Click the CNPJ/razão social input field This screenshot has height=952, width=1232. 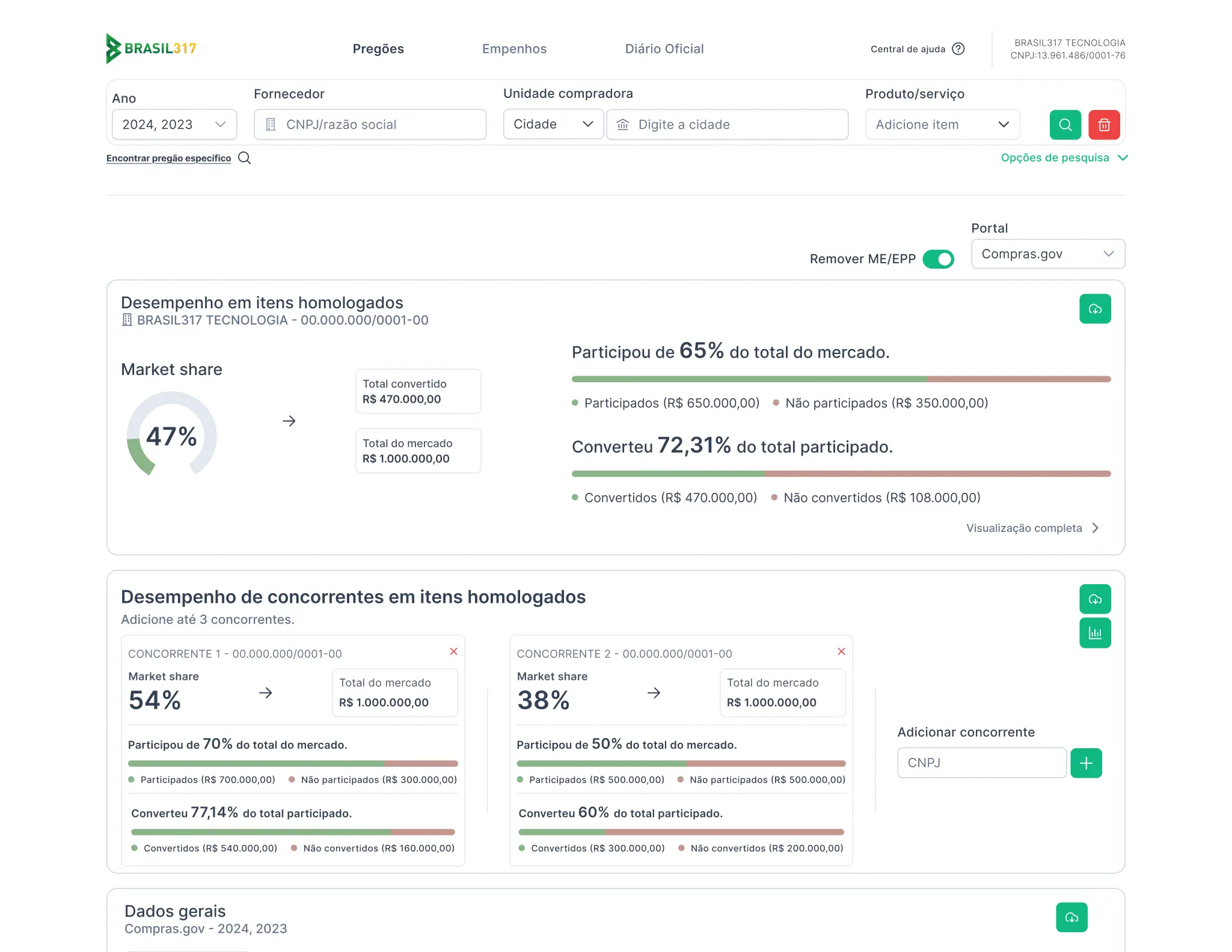tap(370, 124)
